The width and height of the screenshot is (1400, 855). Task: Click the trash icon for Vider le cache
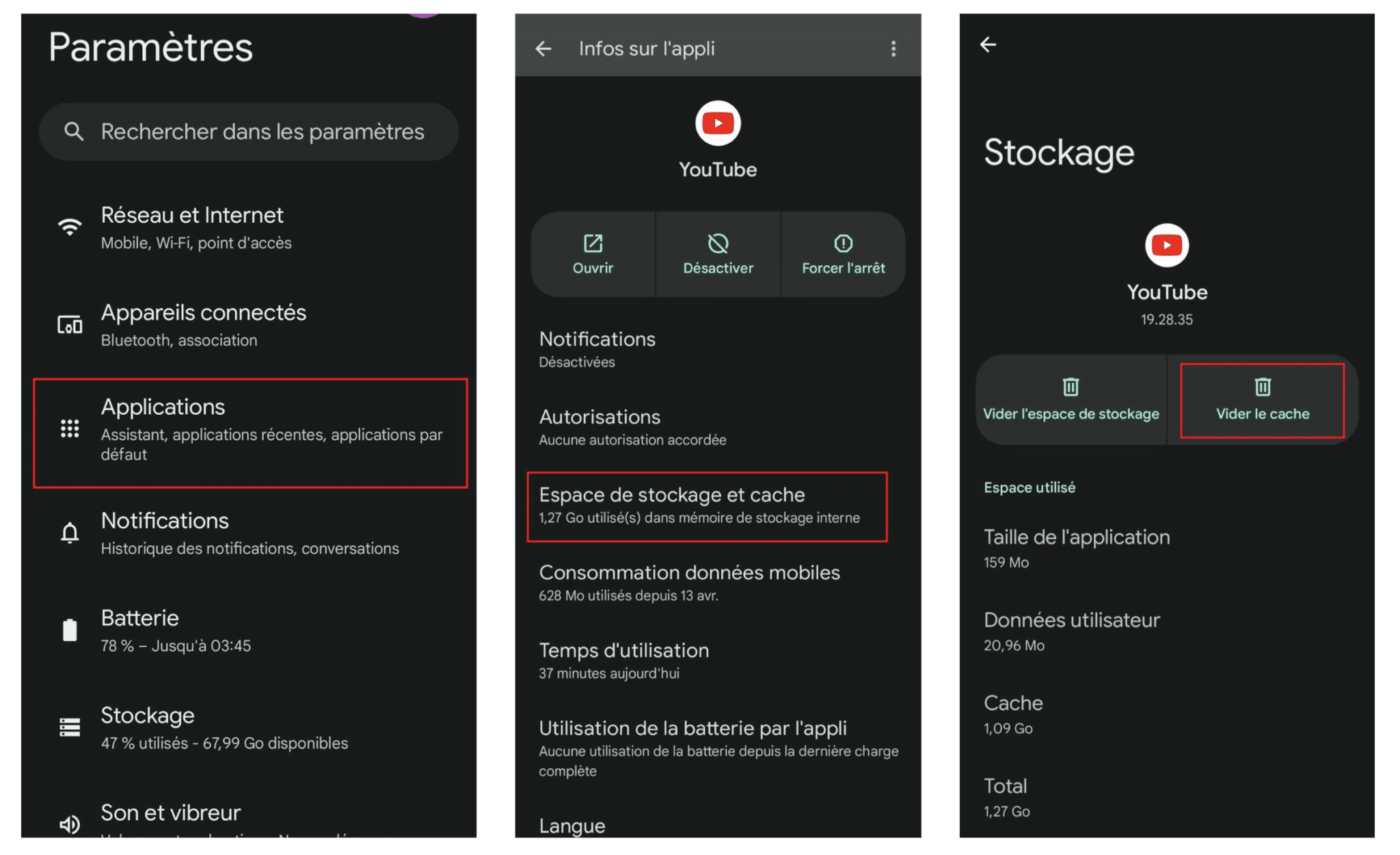[x=1263, y=388]
